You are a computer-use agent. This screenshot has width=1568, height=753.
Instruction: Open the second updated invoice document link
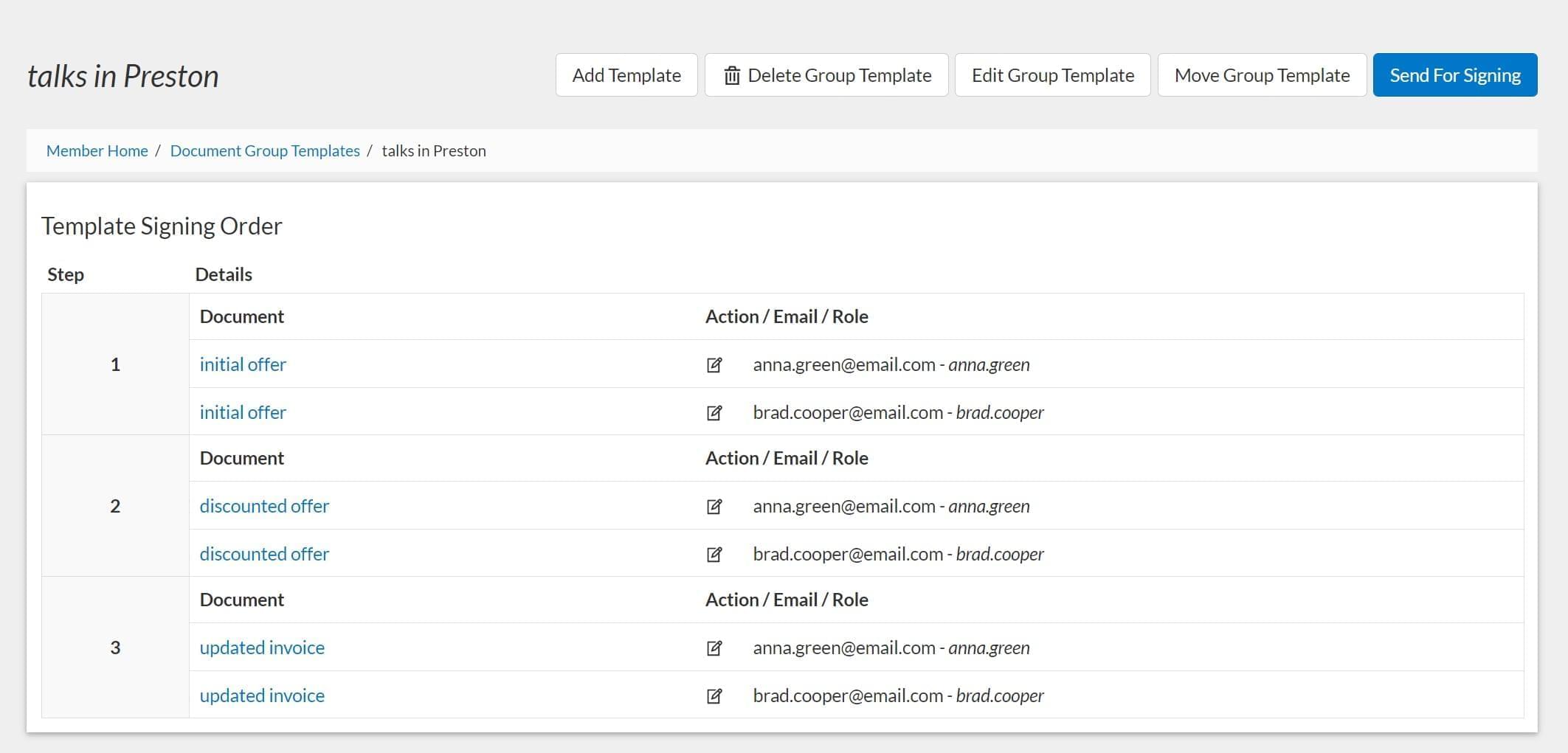[x=262, y=695]
